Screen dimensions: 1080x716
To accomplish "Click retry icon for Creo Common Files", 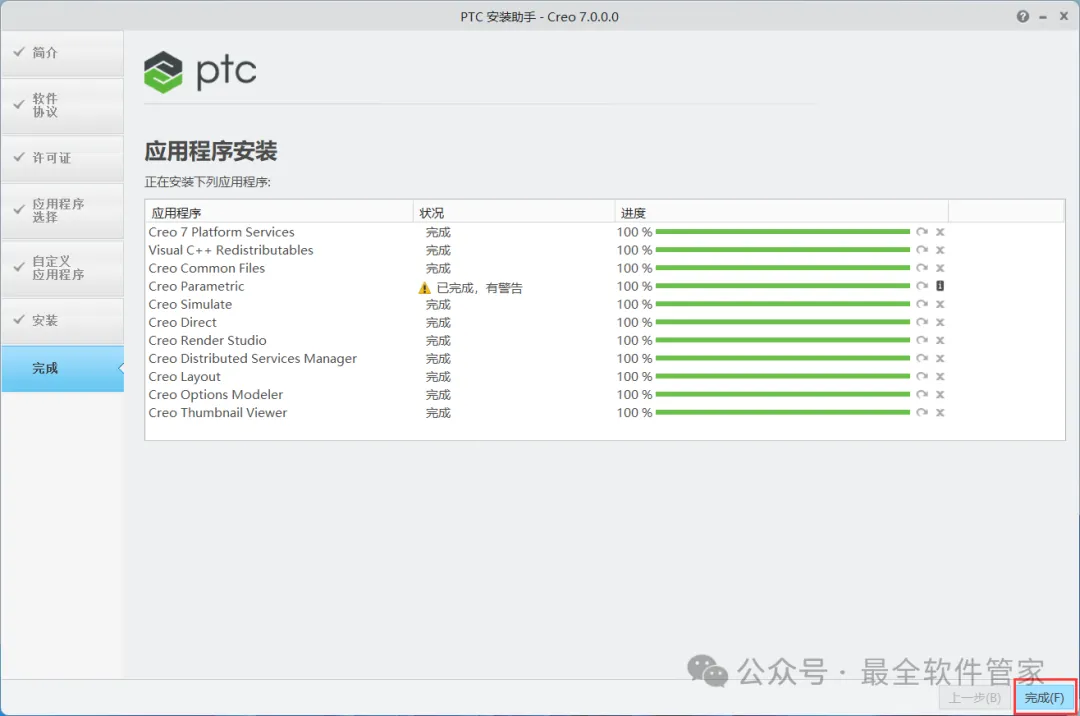I will [x=922, y=268].
